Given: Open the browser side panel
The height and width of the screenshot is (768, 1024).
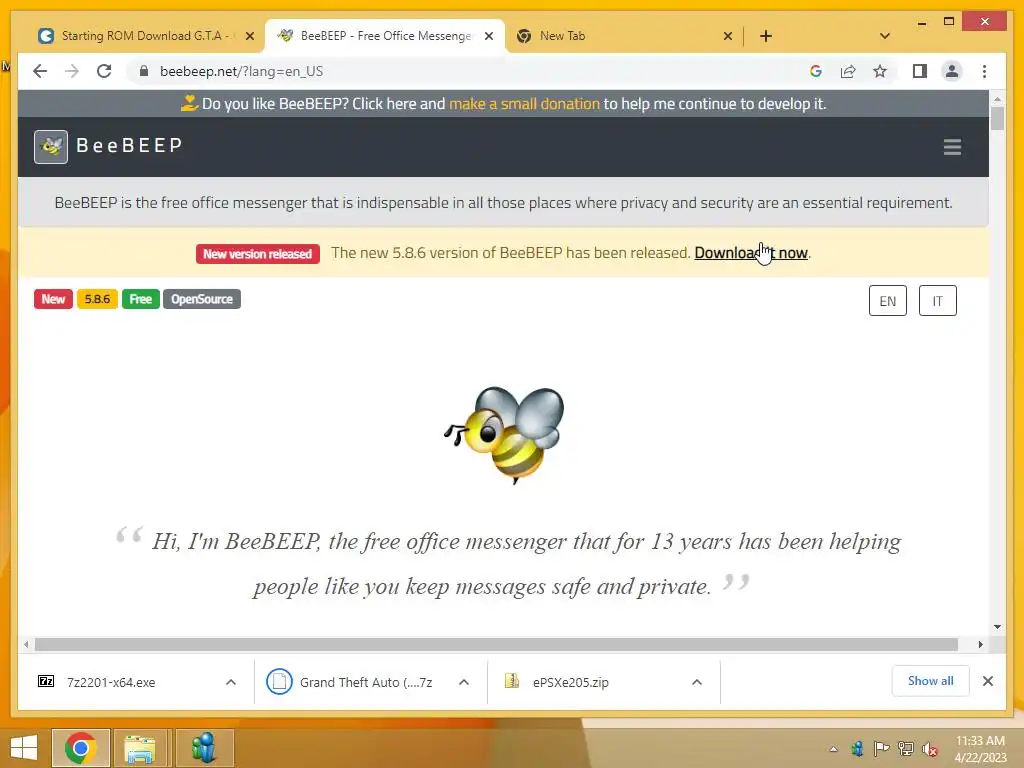Looking at the screenshot, I should pos(920,71).
